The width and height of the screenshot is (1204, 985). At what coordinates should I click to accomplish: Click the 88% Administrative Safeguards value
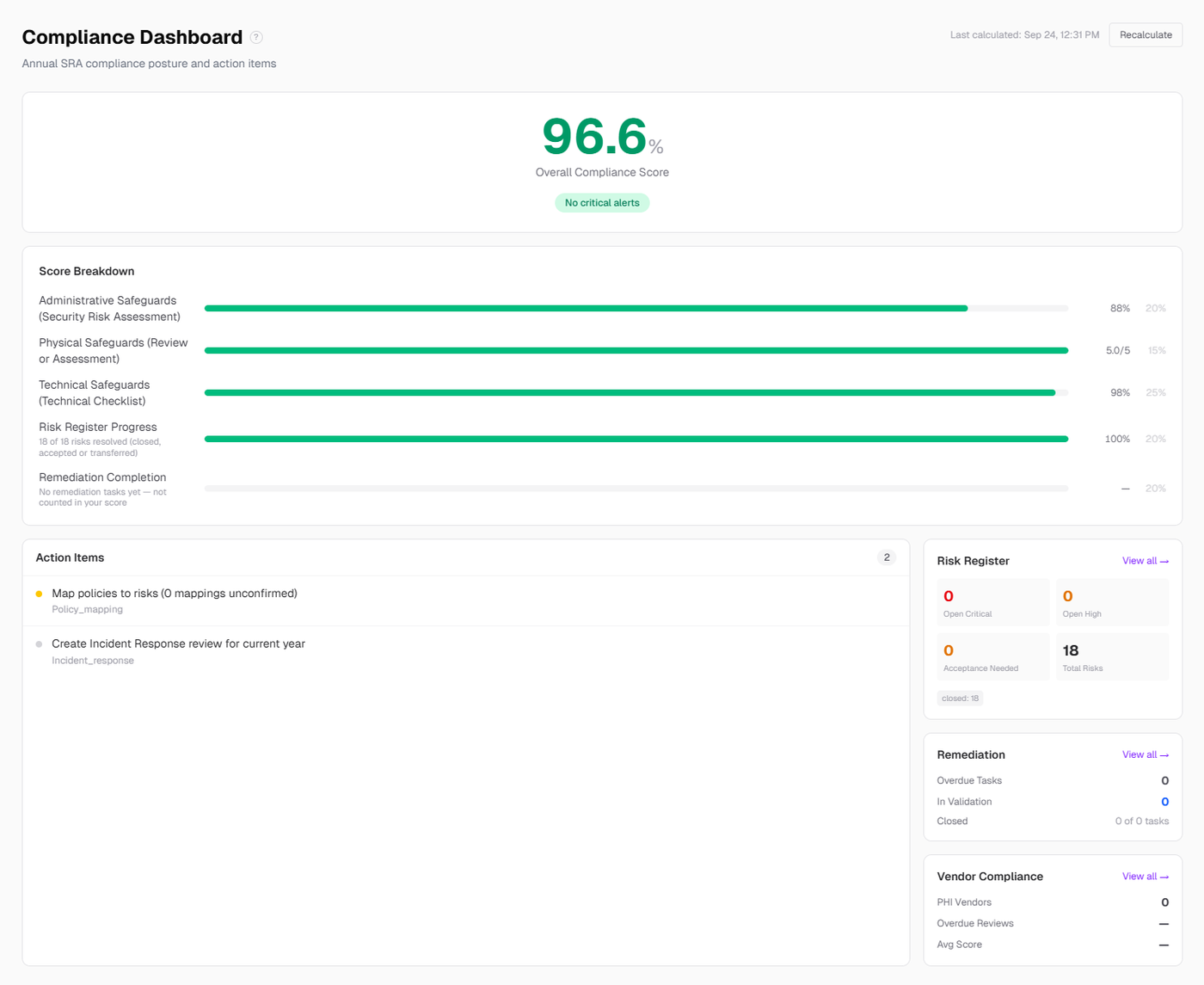[x=1120, y=308]
